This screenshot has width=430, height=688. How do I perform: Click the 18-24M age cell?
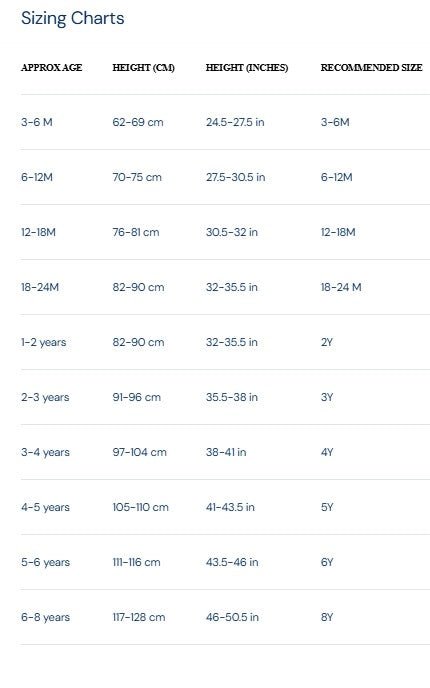pos(40,287)
